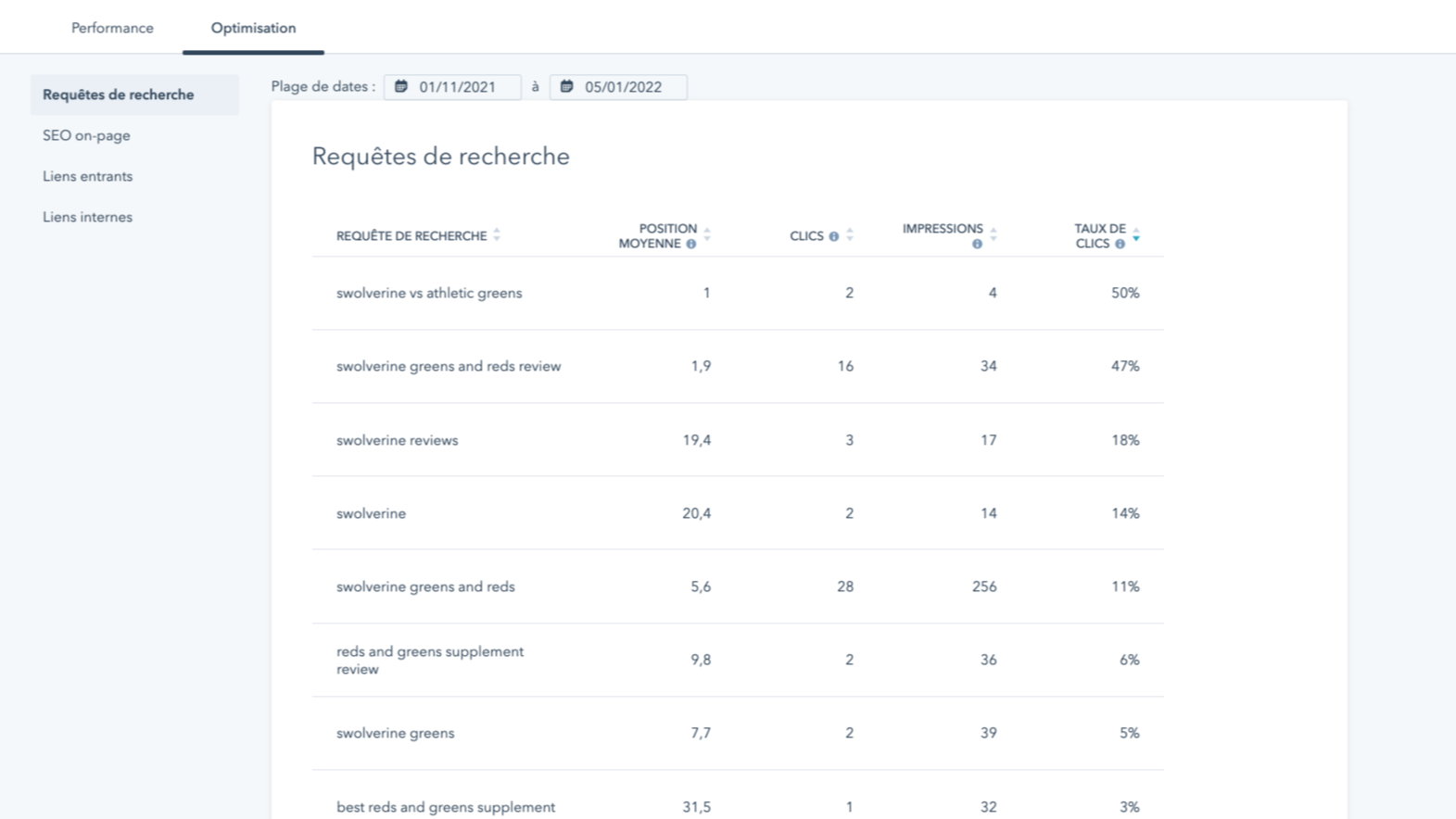
Task: Click the 20,4 average position value
Action: click(697, 513)
